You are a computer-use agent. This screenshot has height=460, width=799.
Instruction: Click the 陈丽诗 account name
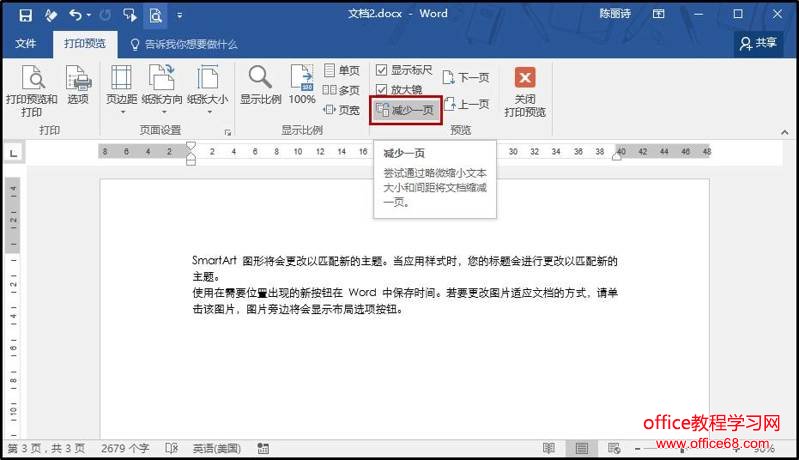(615, 14)
